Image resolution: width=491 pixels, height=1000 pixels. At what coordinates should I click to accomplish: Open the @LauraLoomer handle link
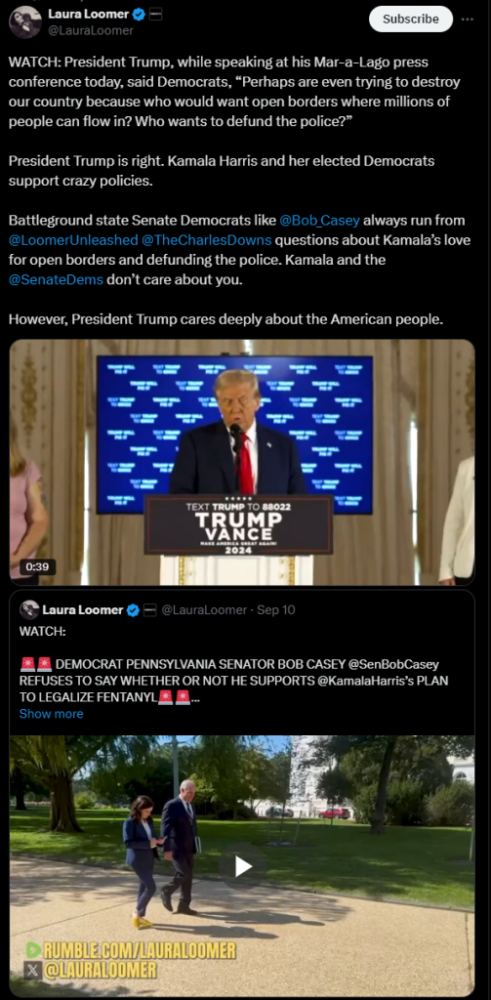(x=91, y=31)
